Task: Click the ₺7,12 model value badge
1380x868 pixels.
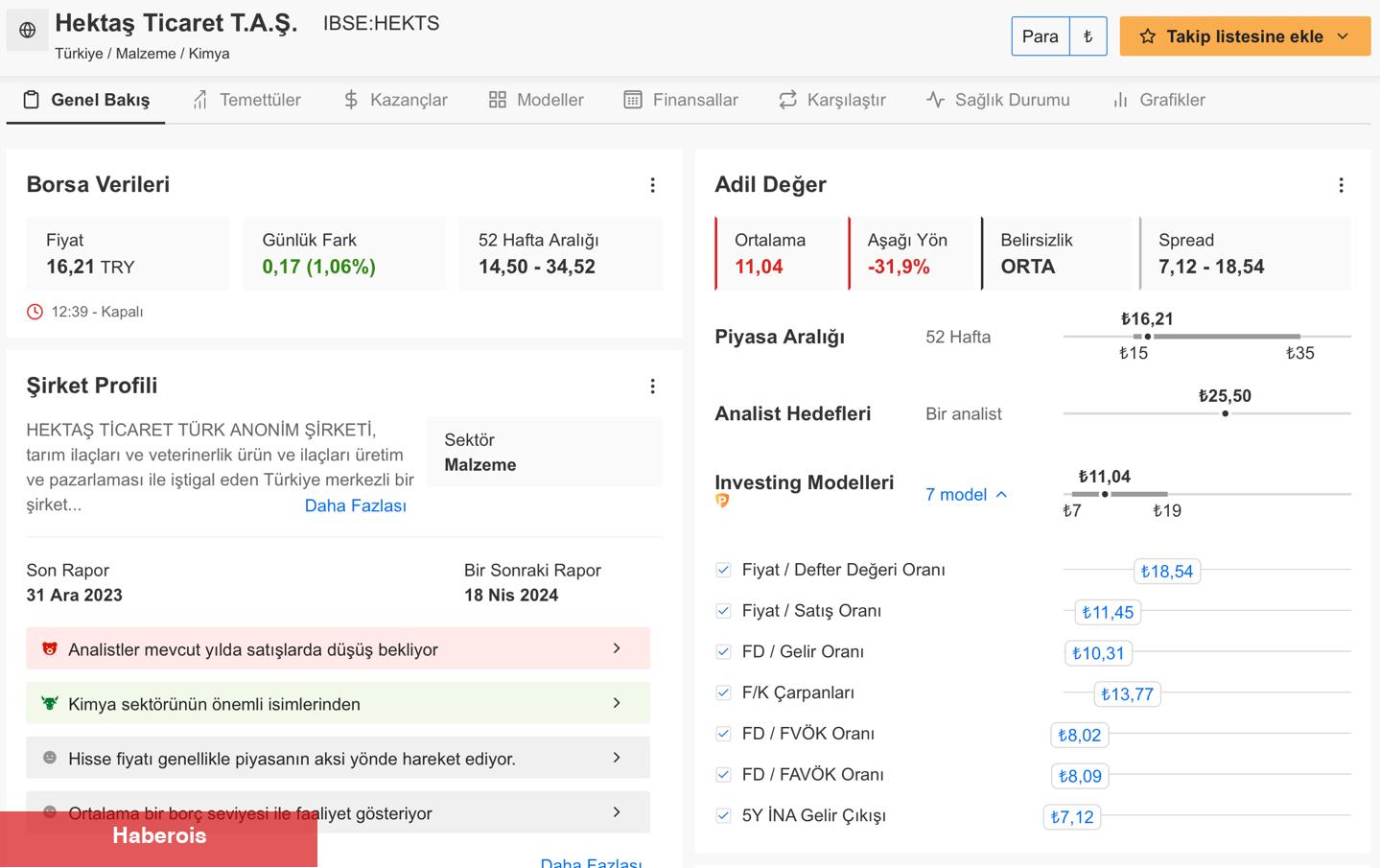Action: pyautogui.click(x=1072, y=817)
